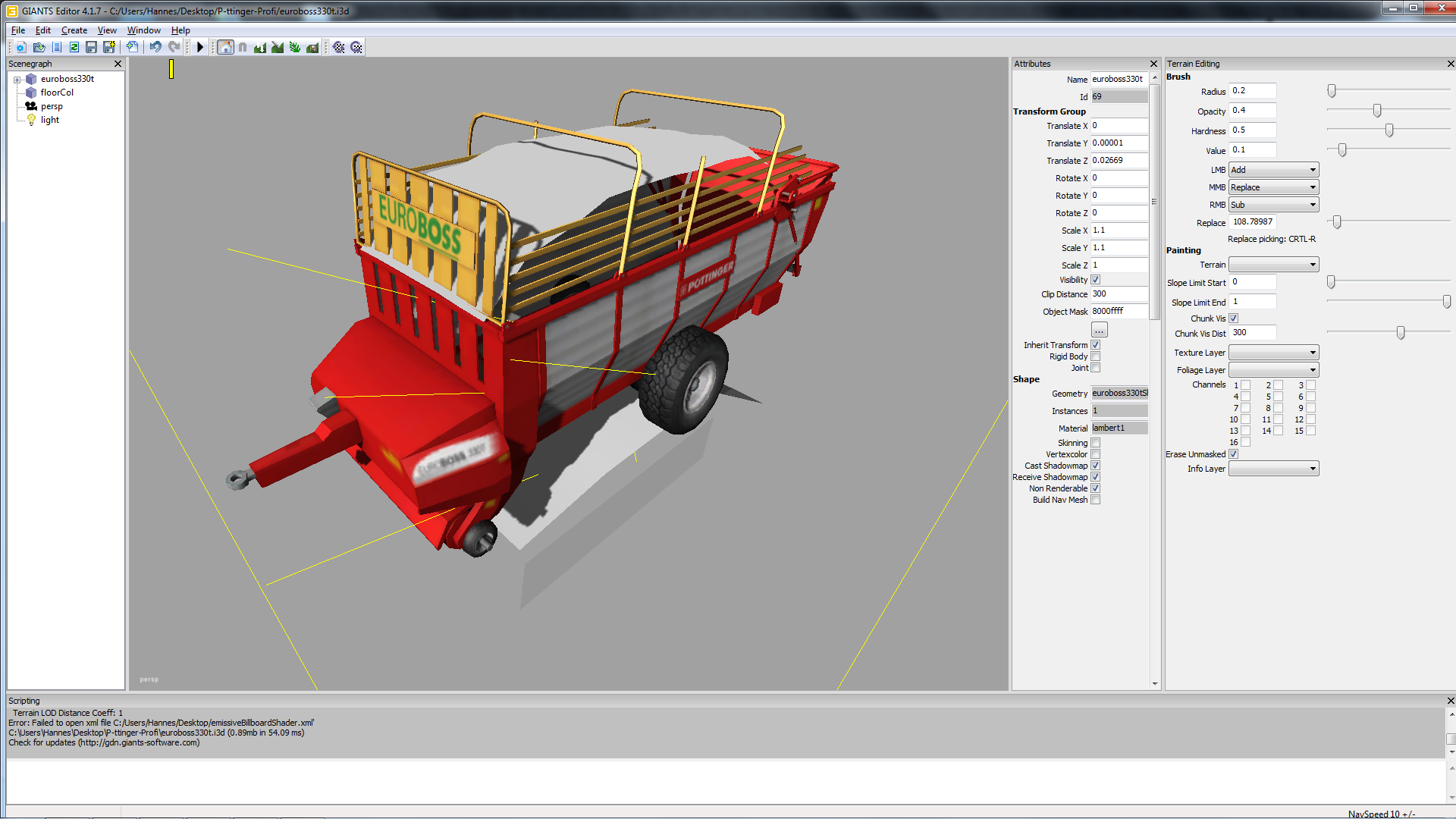
Task: Open the Foliage Layer dropdown
Action: coord(1274,370)
